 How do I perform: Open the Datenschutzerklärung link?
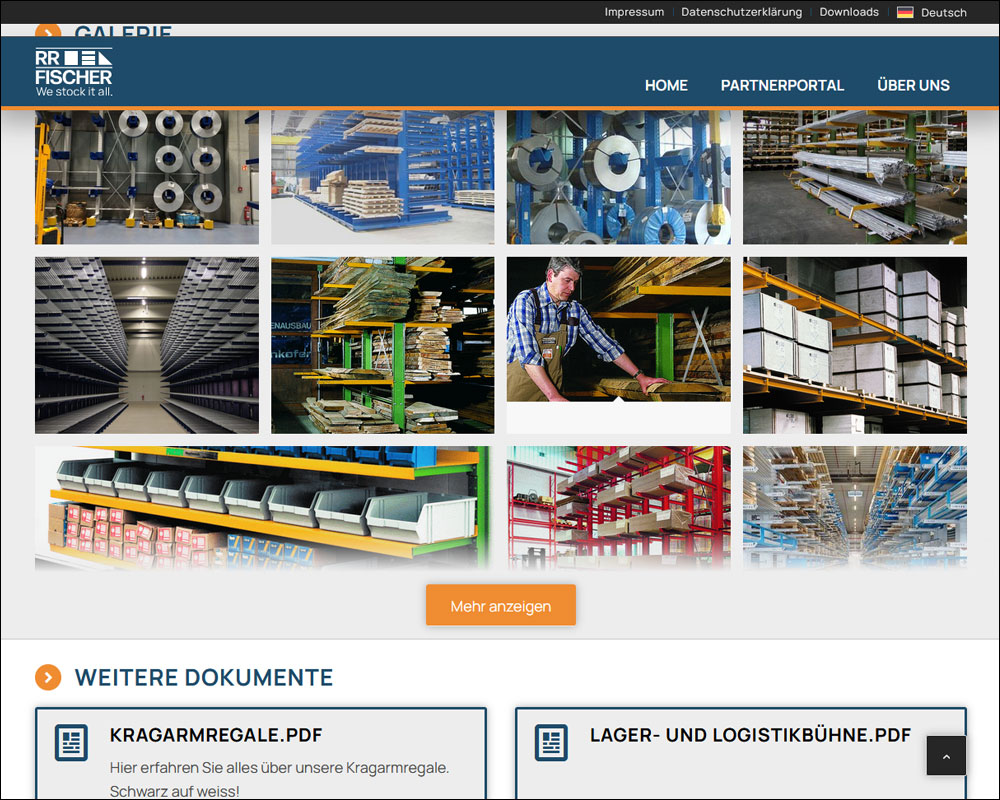tap(741, 12)
